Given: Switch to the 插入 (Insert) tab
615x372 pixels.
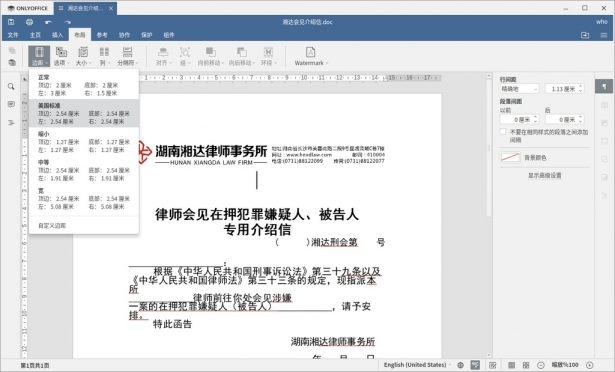Looking at the screenshot, I should 57,35.
